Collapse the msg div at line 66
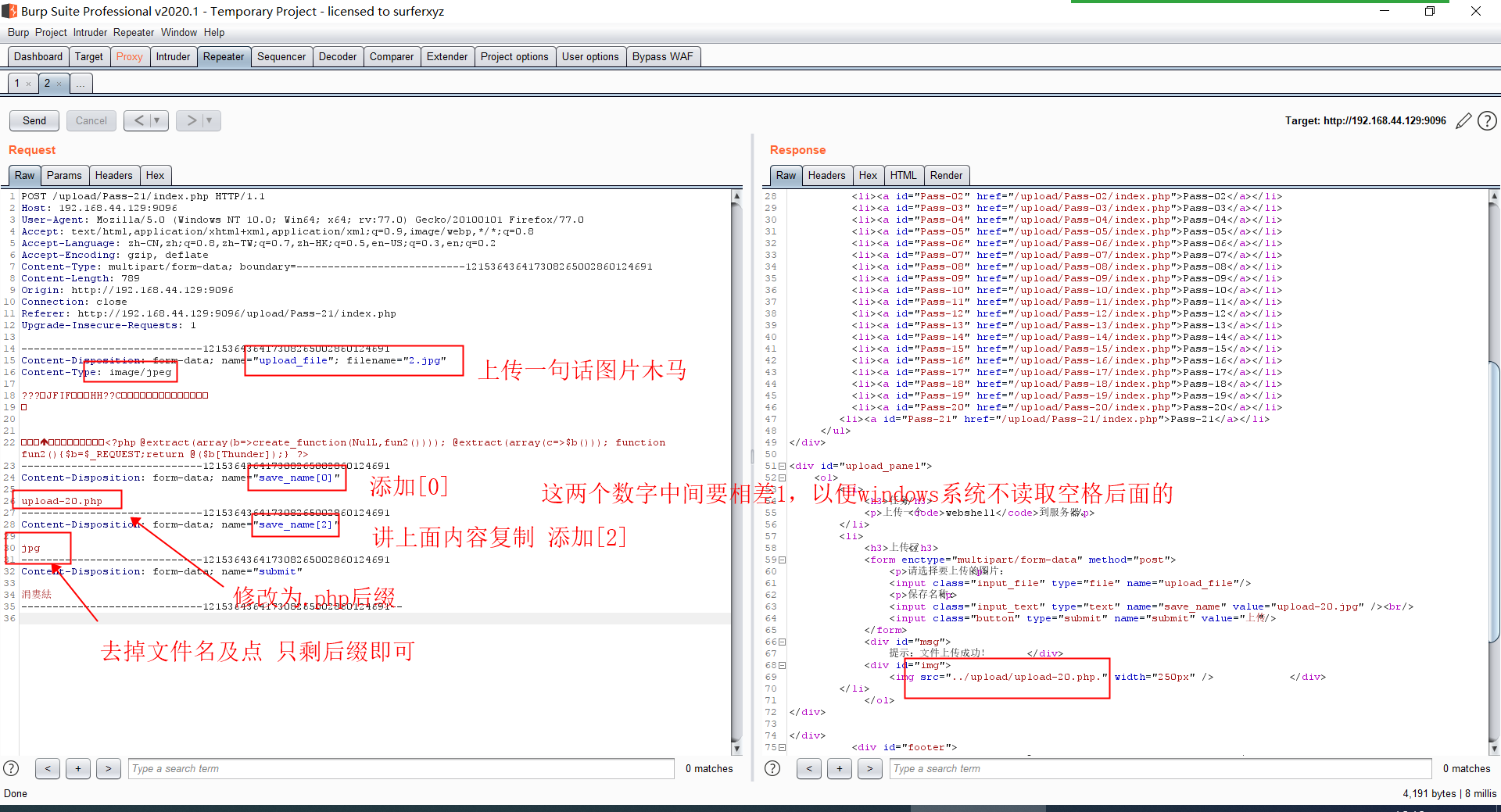 click(x=783, y=642)
